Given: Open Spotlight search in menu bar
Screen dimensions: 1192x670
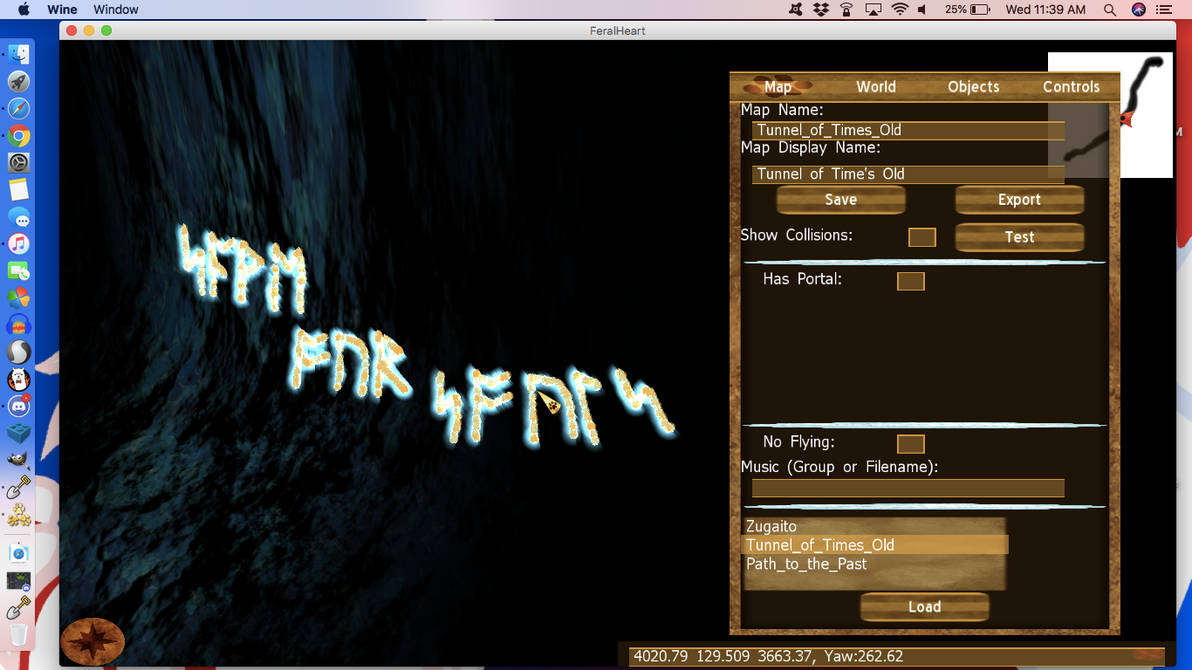Looking at the screenshot, I should (1110, 9).
